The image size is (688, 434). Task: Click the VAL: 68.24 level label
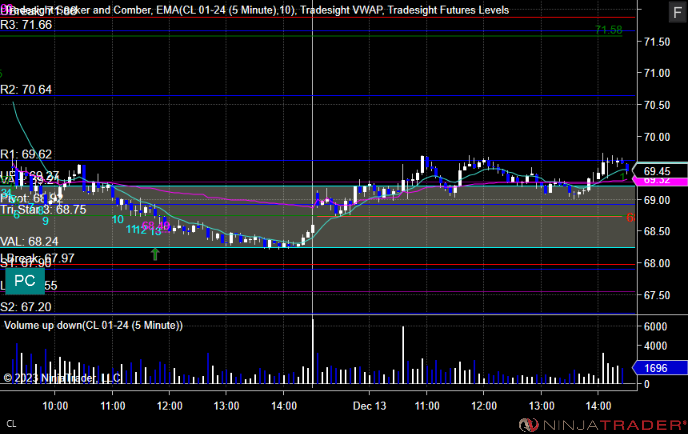29,241
